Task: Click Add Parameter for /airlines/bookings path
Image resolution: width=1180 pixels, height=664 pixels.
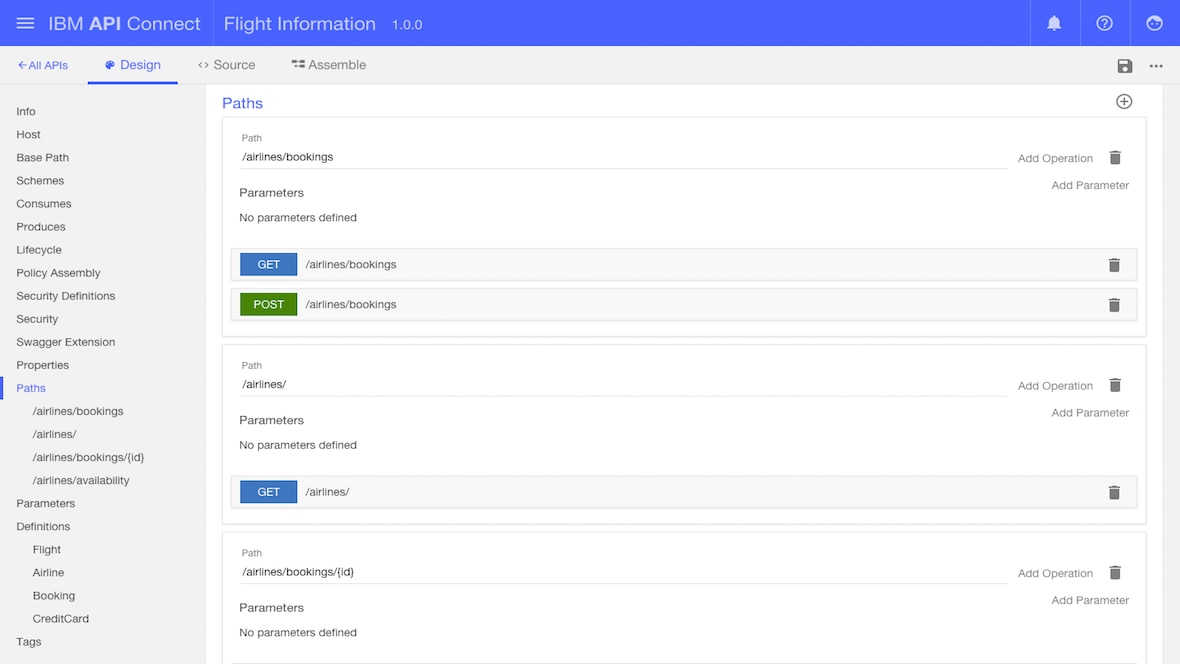Action: [1090, 185]
